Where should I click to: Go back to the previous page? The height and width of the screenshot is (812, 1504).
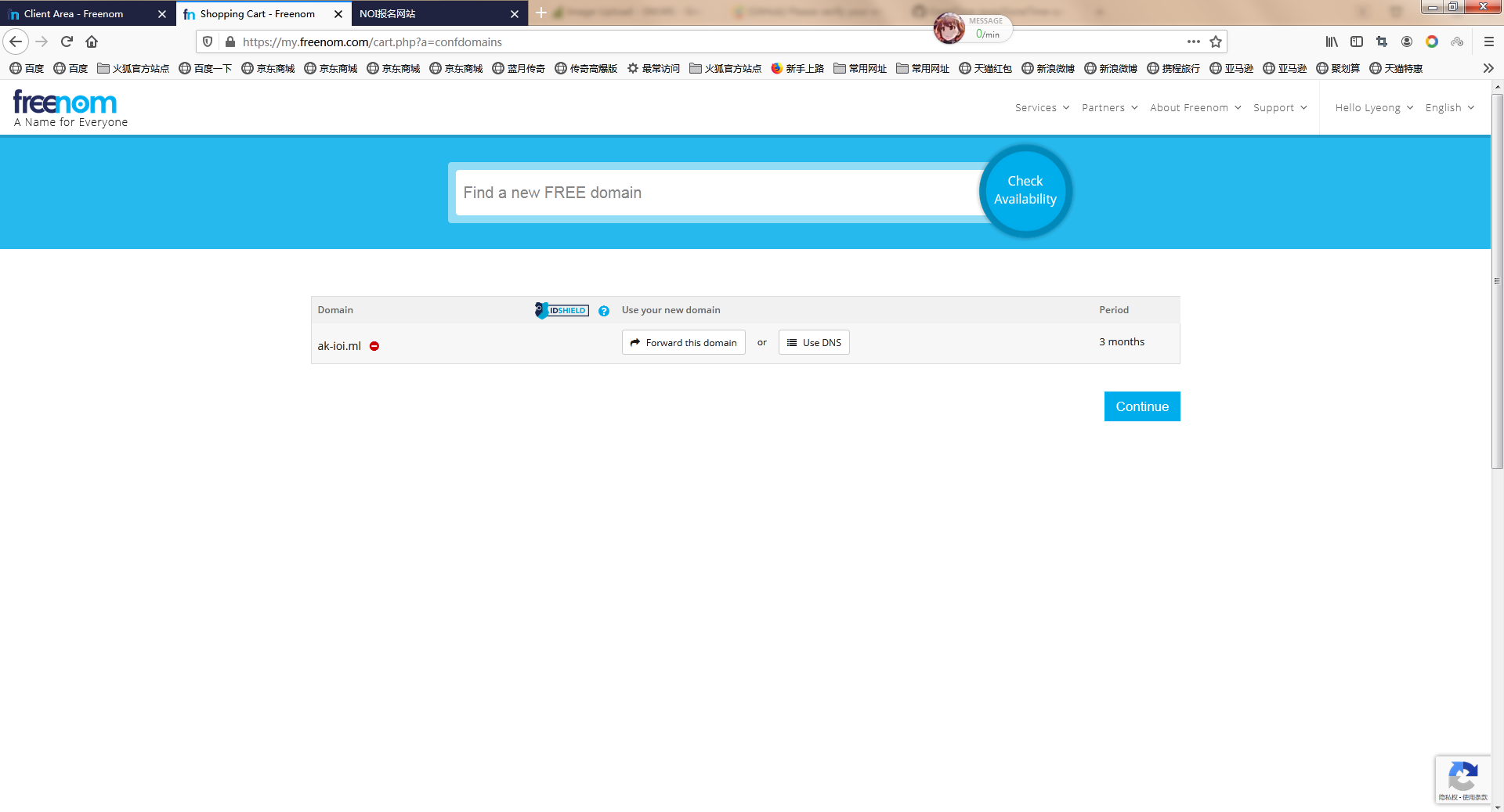click(x=16, y=42)
